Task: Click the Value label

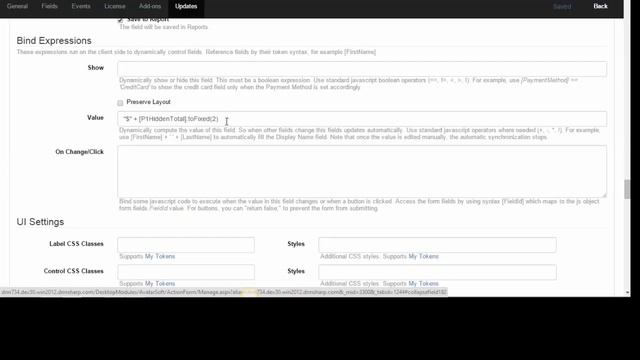Action: coord(95,118)
